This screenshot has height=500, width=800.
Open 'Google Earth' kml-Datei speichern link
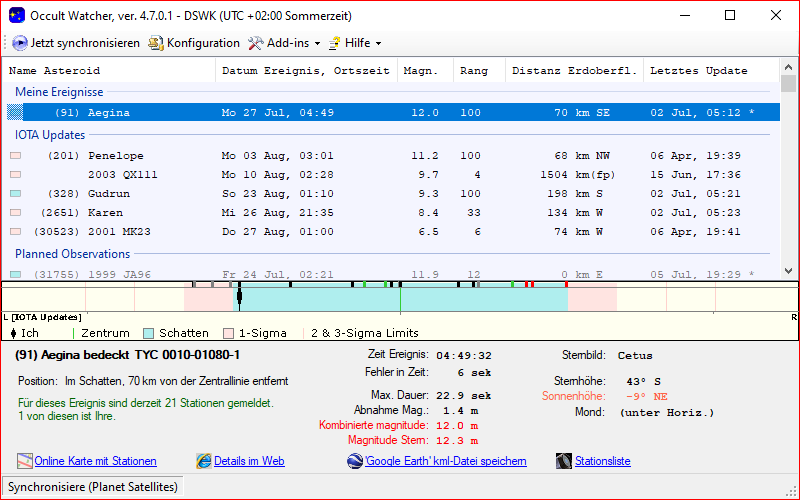click(x=444, y=461)
